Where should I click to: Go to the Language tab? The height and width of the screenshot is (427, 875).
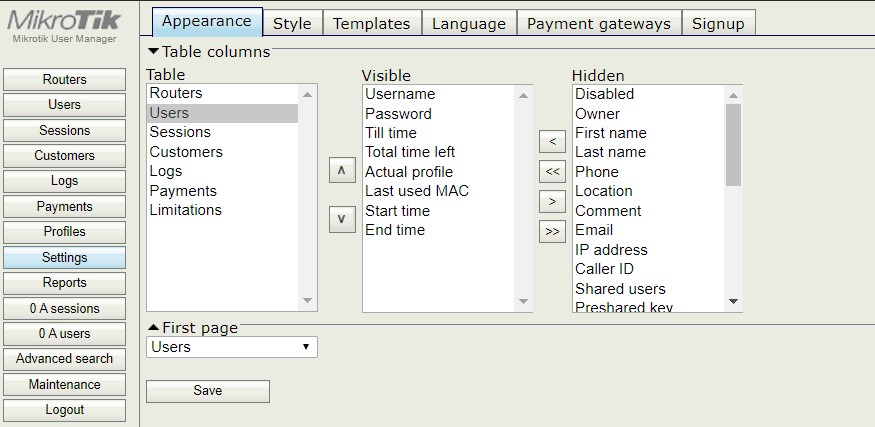pyautogui.click(x=468, y=23)
